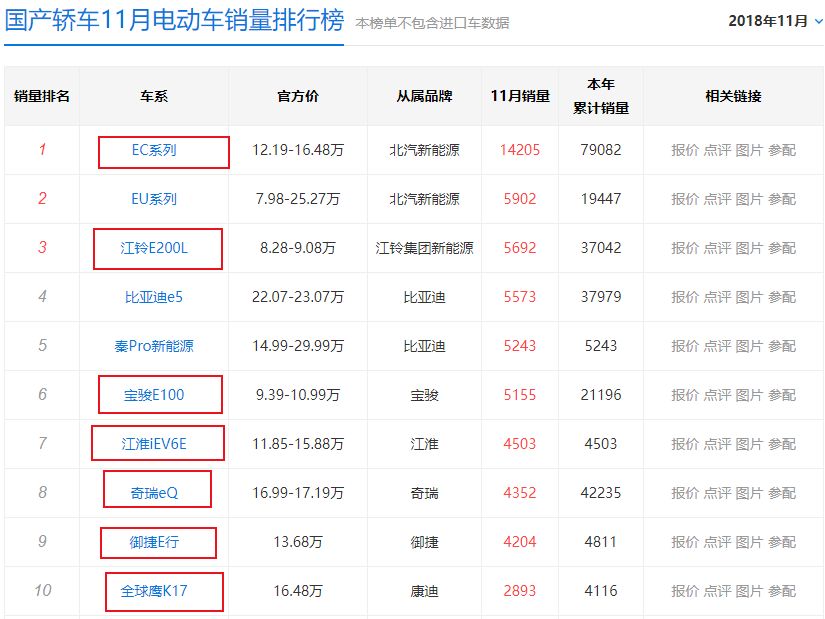This screenshot has width=825, height=619.
Task: Click 报价 in the 宝骏E100 row
Action: pyautogui.click(x=685, y=395)
